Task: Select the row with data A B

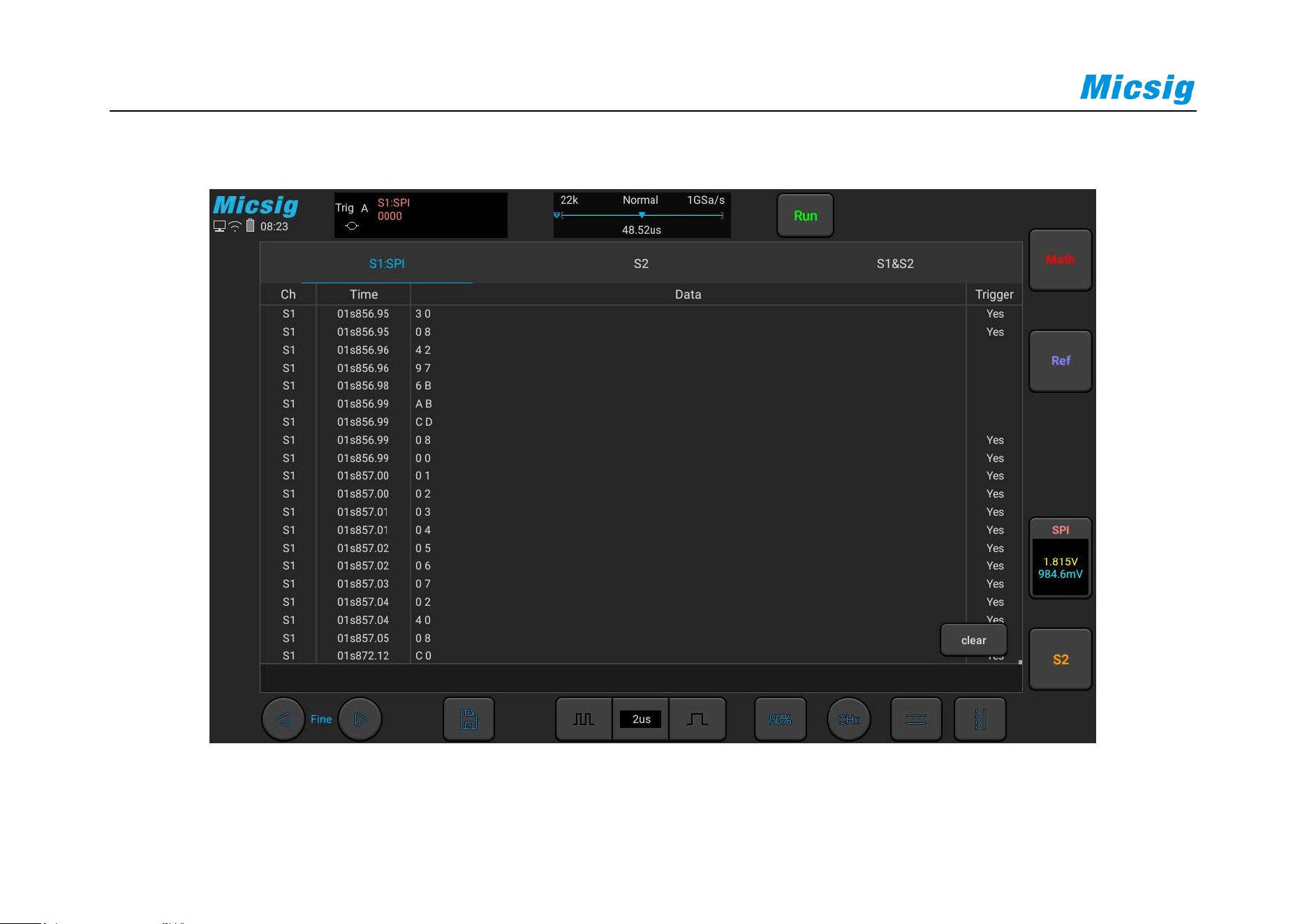Action: coord(641,404)
